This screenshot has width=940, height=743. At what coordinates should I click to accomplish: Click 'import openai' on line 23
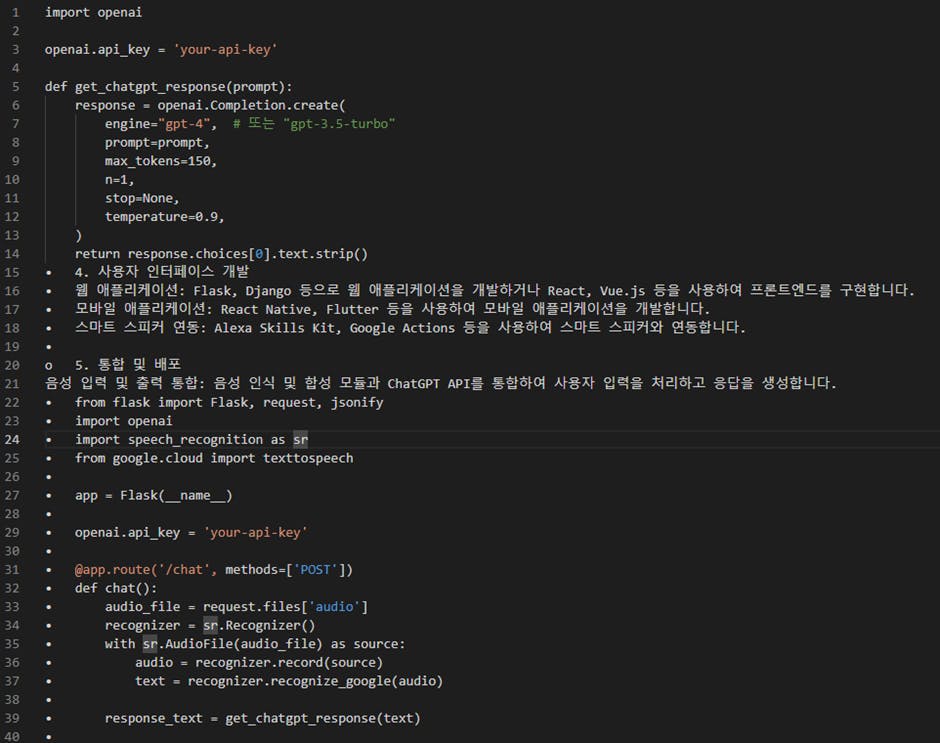[x=123, y=421]
